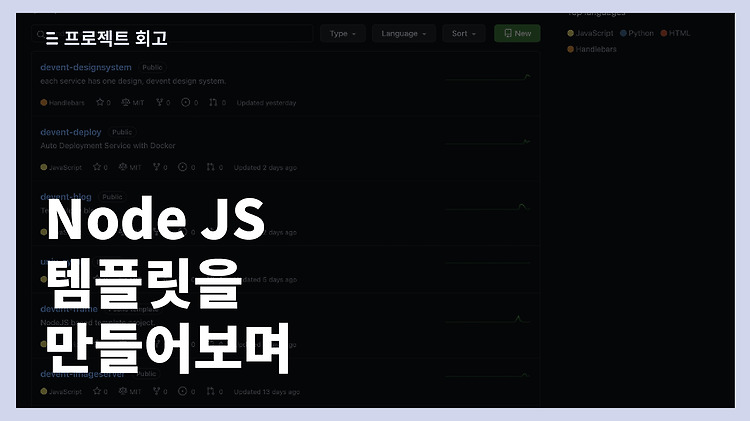
Task: Click the MIT license icon in devent-imageserver row
Action: 123,391
